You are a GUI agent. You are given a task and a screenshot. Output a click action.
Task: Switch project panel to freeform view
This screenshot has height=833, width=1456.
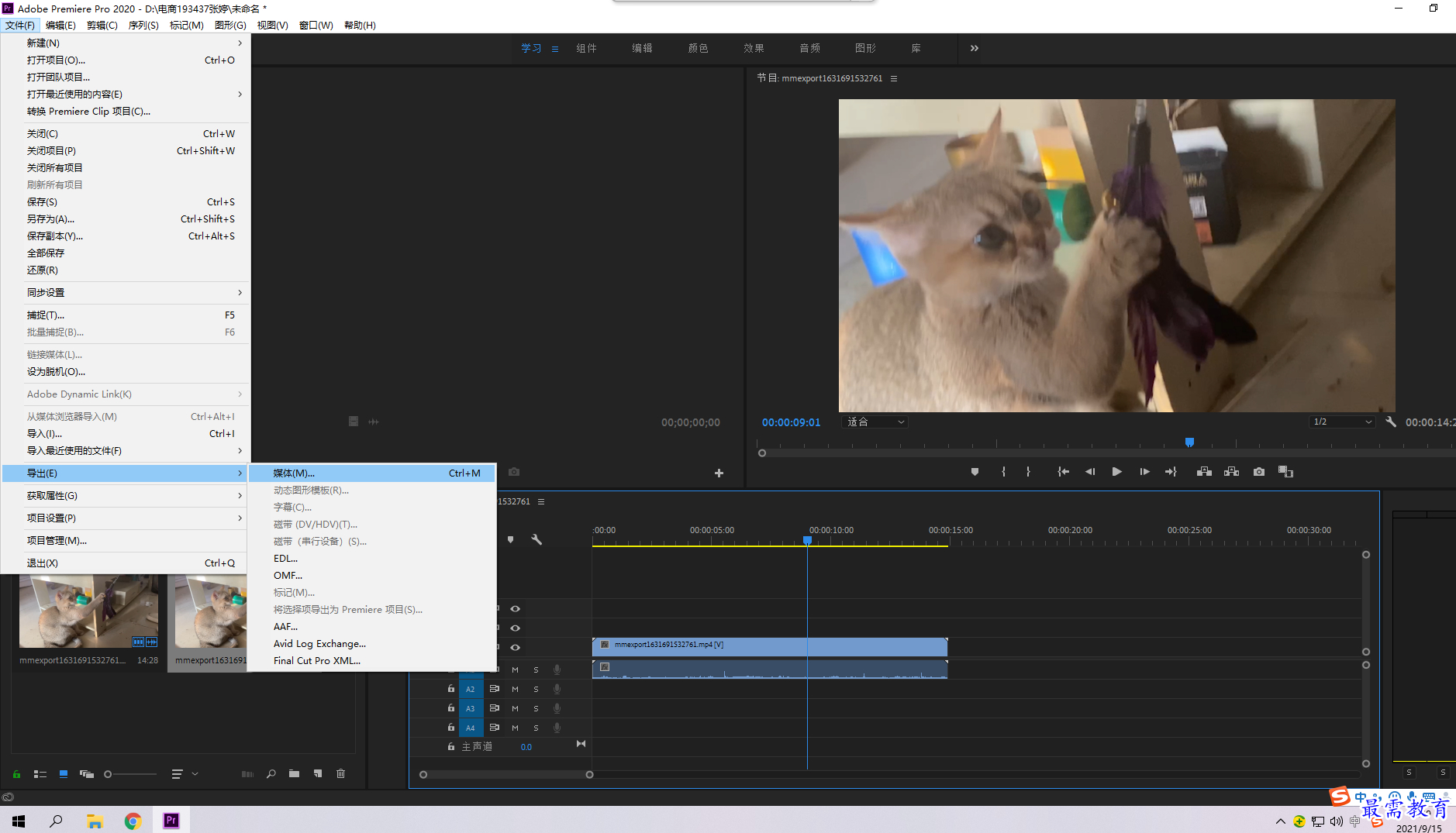pos(87,774)
